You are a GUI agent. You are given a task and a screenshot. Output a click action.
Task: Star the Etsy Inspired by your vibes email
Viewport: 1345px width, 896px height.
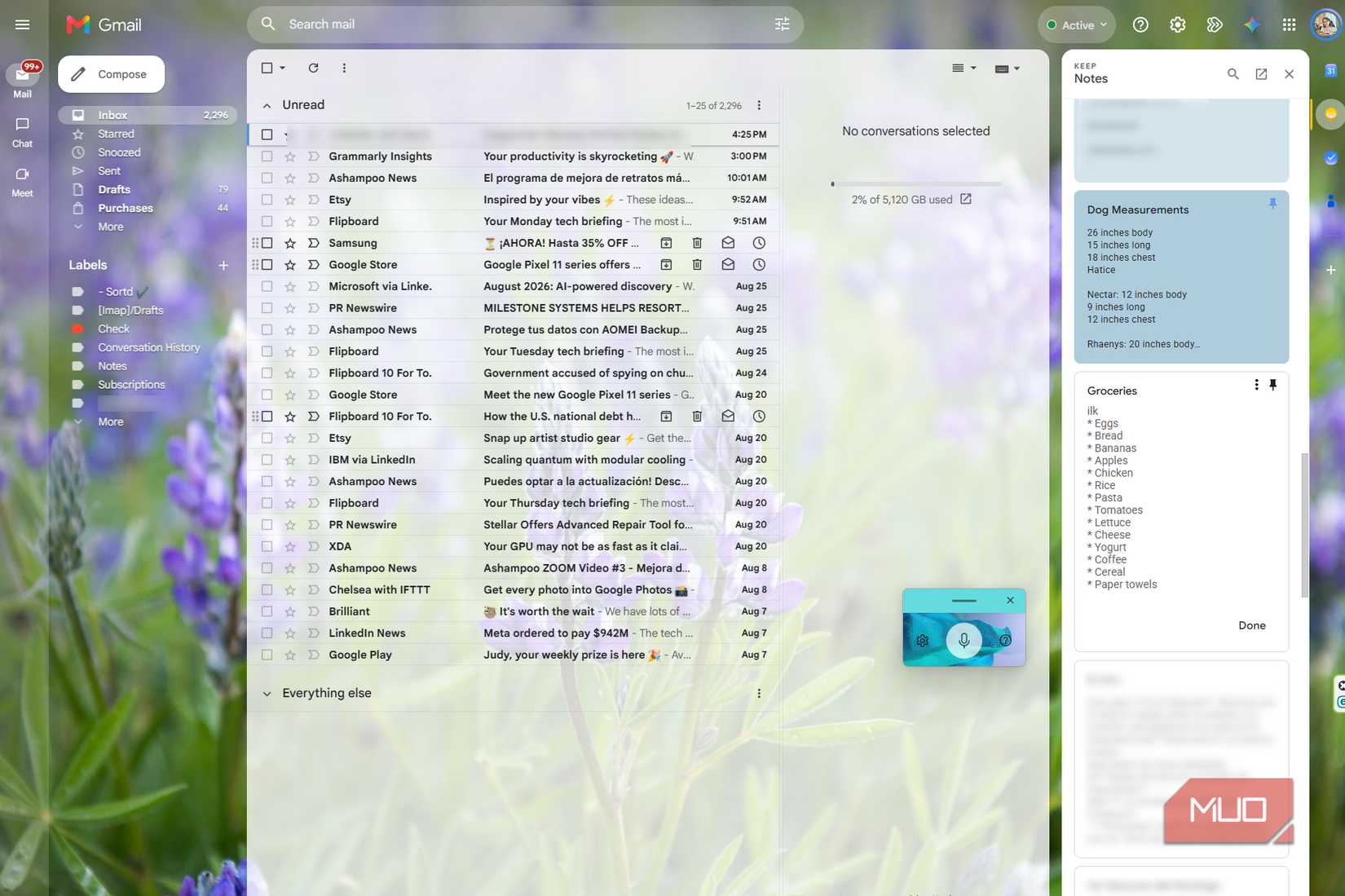[x=289, y=200]
